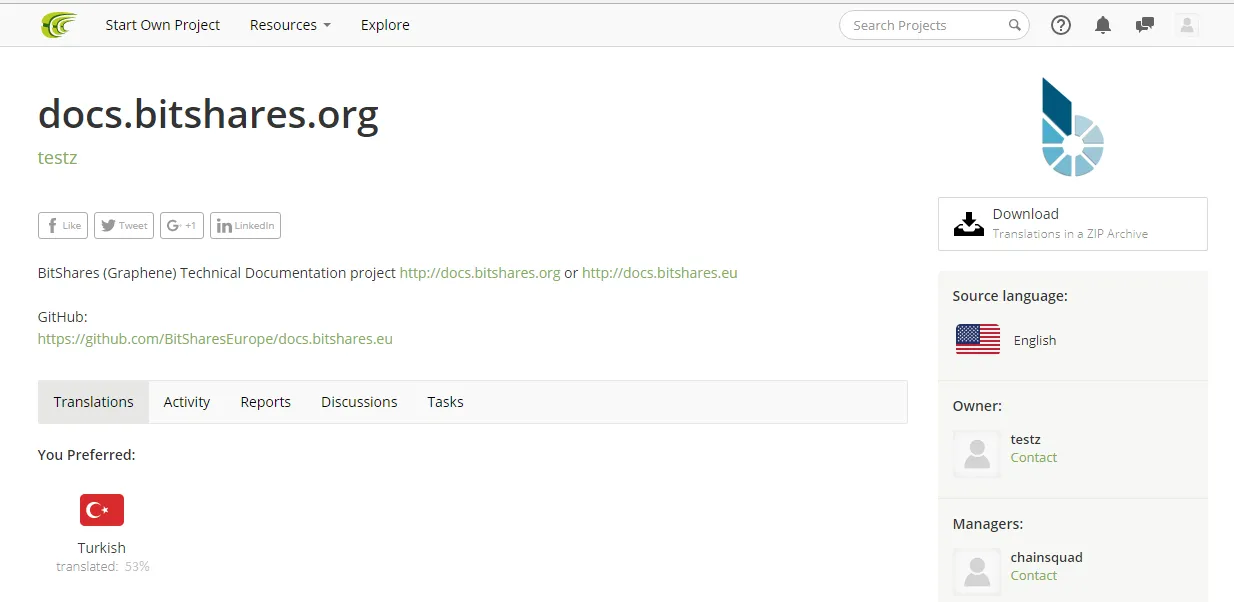The image size is (1234, 602).
Task: Switch to the Discussions tab
Action: 359,402
